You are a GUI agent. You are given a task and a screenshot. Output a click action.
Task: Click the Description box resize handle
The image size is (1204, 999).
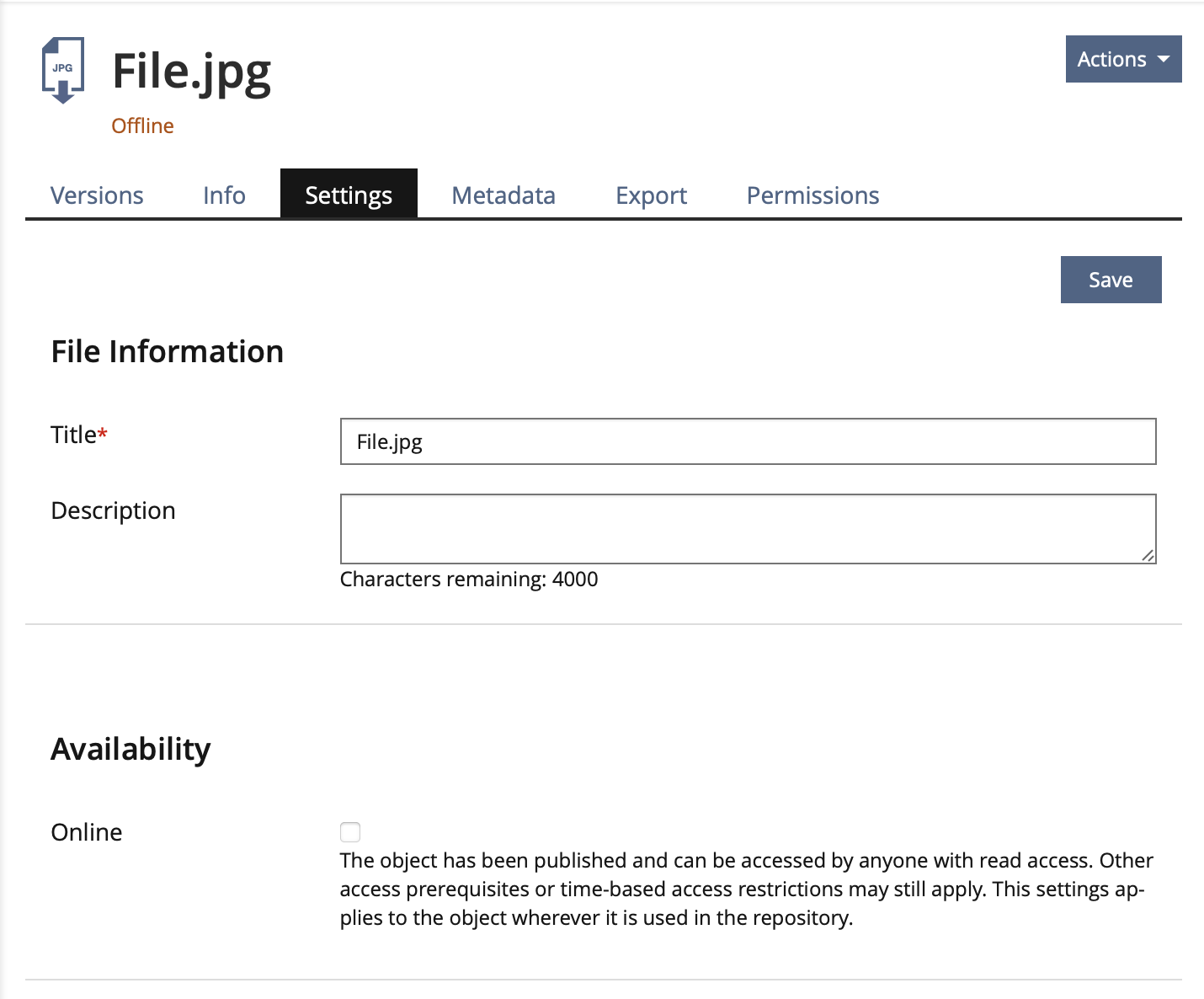click(1148, 555)
